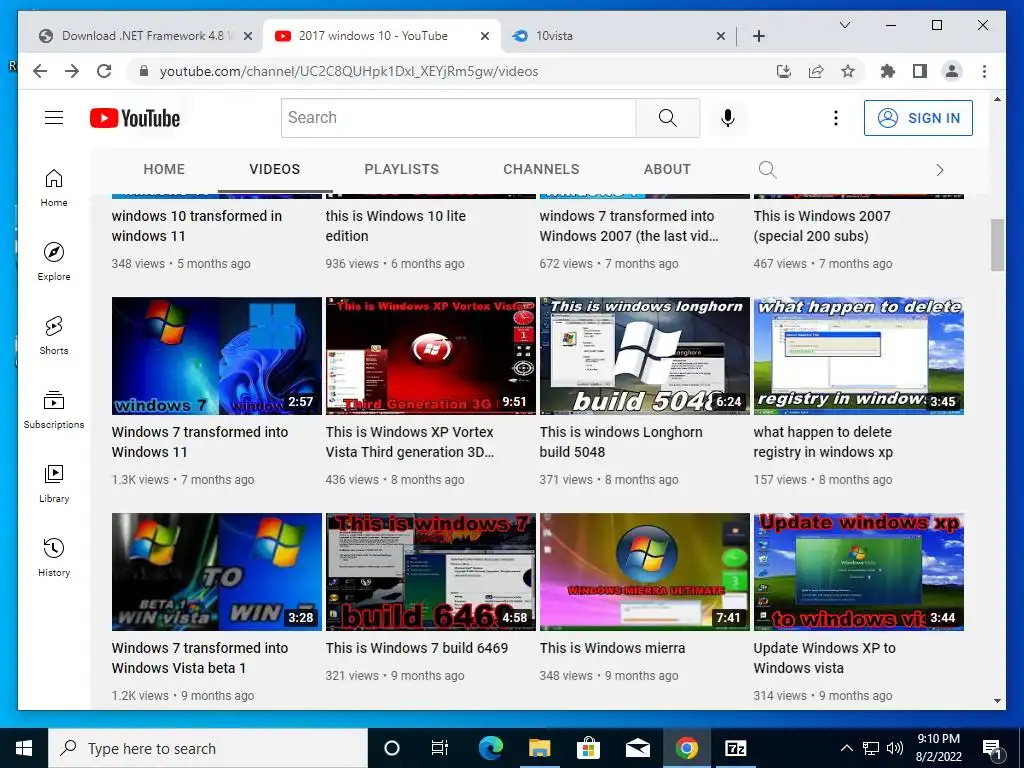Show hidden icons in the system tray

pyautogui.click(x=846, y=748)
